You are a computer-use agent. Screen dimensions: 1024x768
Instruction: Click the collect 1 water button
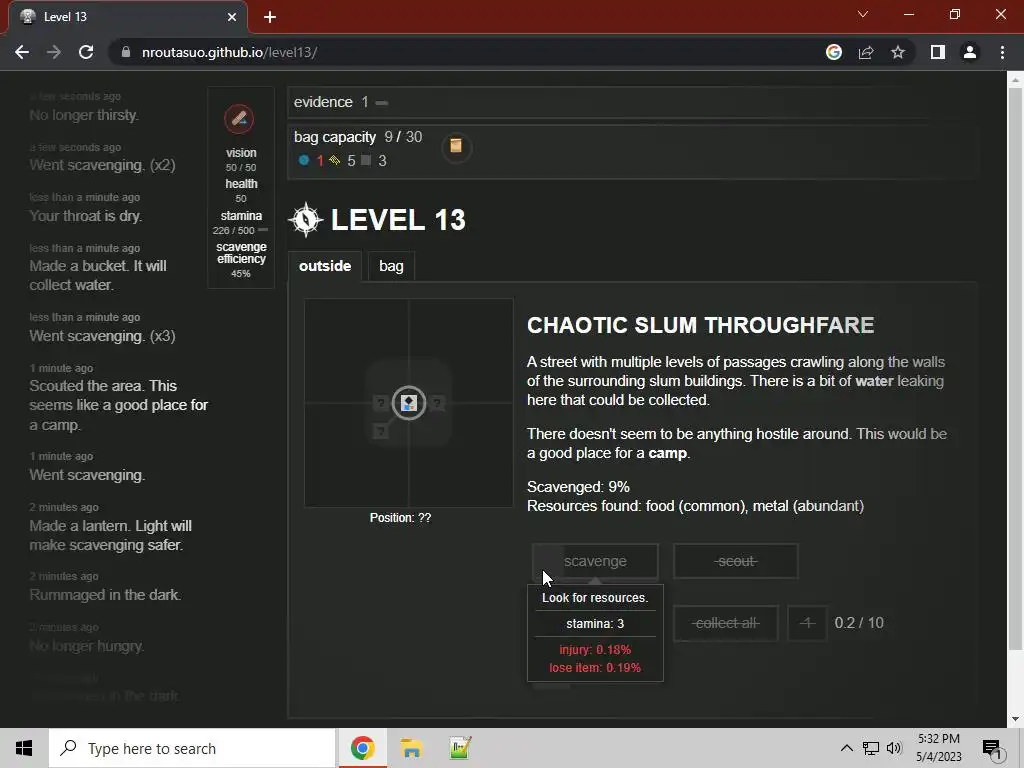[807, 623]
